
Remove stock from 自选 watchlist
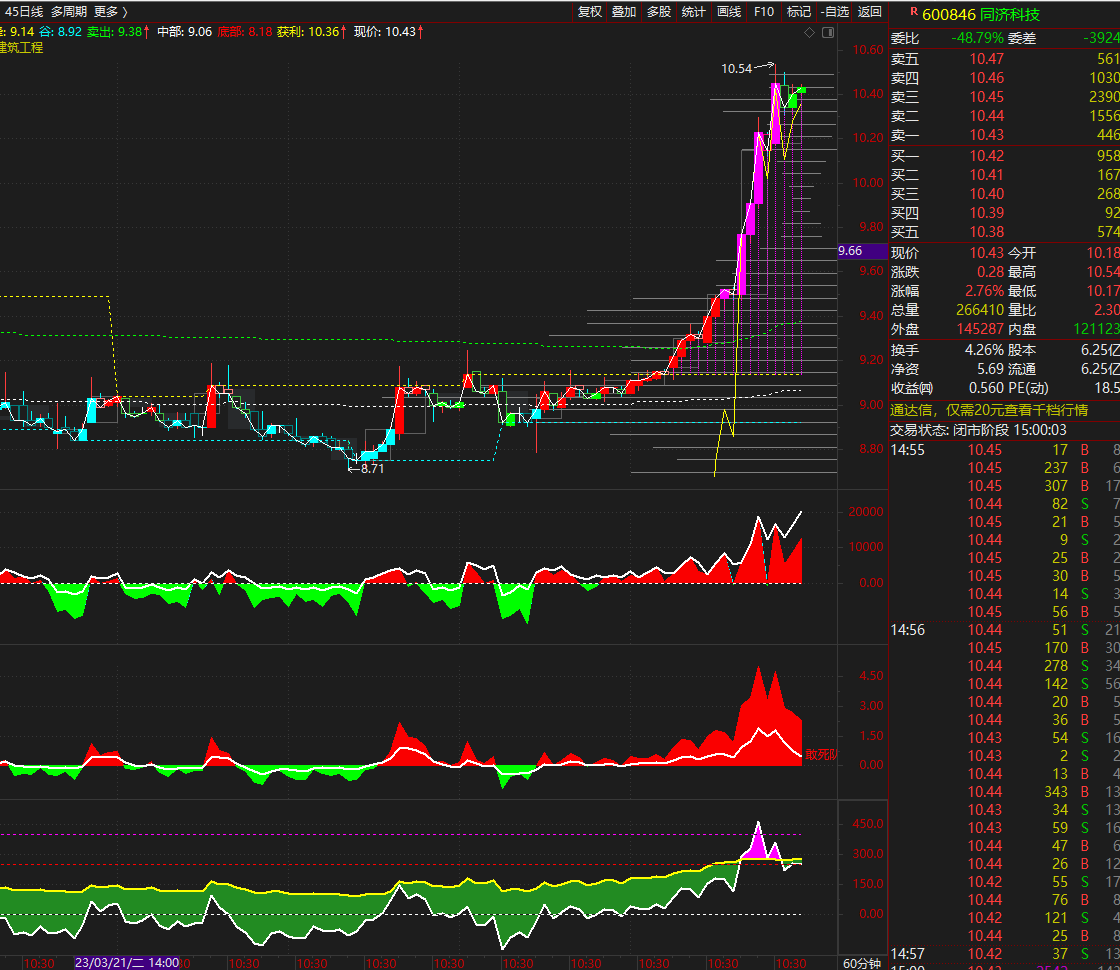click(x=834, y=12)
